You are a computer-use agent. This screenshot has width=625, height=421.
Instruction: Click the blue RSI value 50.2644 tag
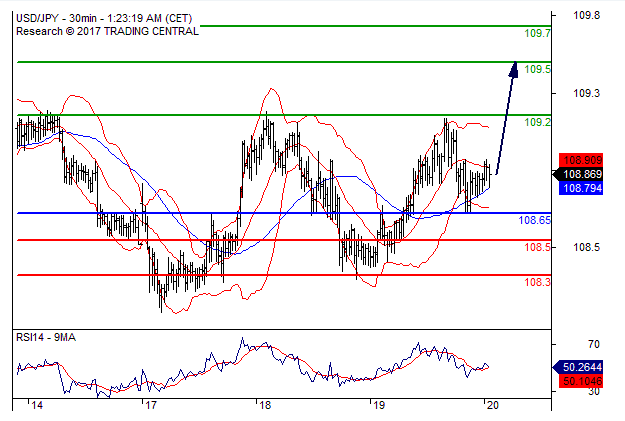click(578, 367)
